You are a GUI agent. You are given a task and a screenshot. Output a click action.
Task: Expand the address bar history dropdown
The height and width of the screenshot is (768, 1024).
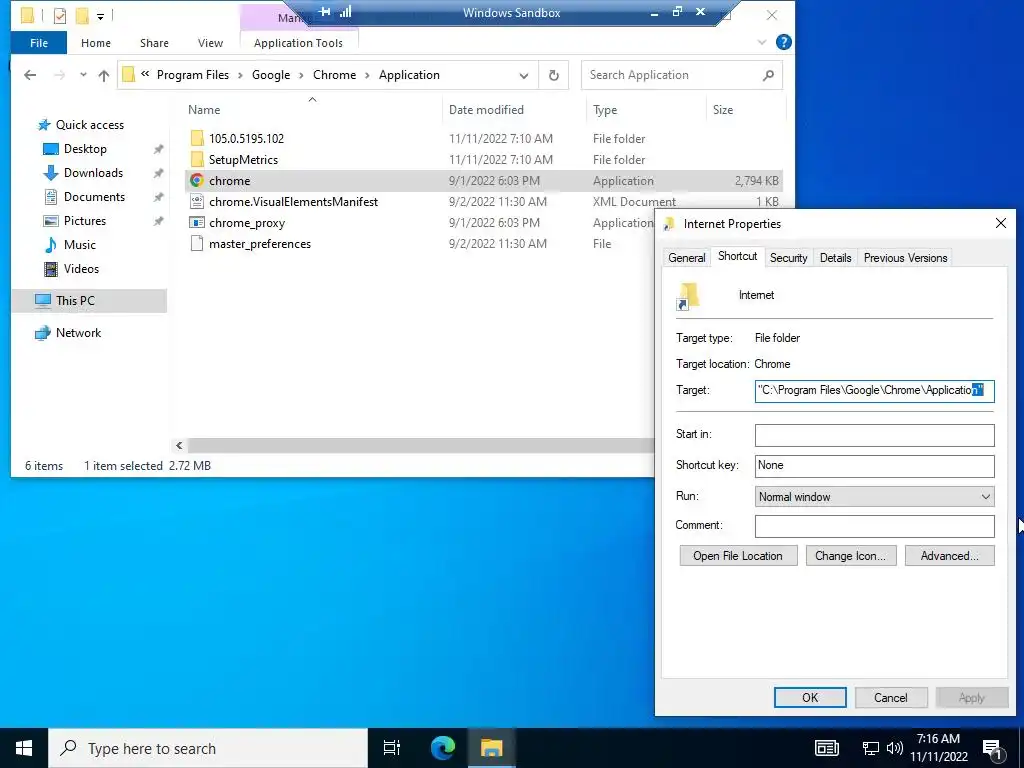tap(524, 76)
